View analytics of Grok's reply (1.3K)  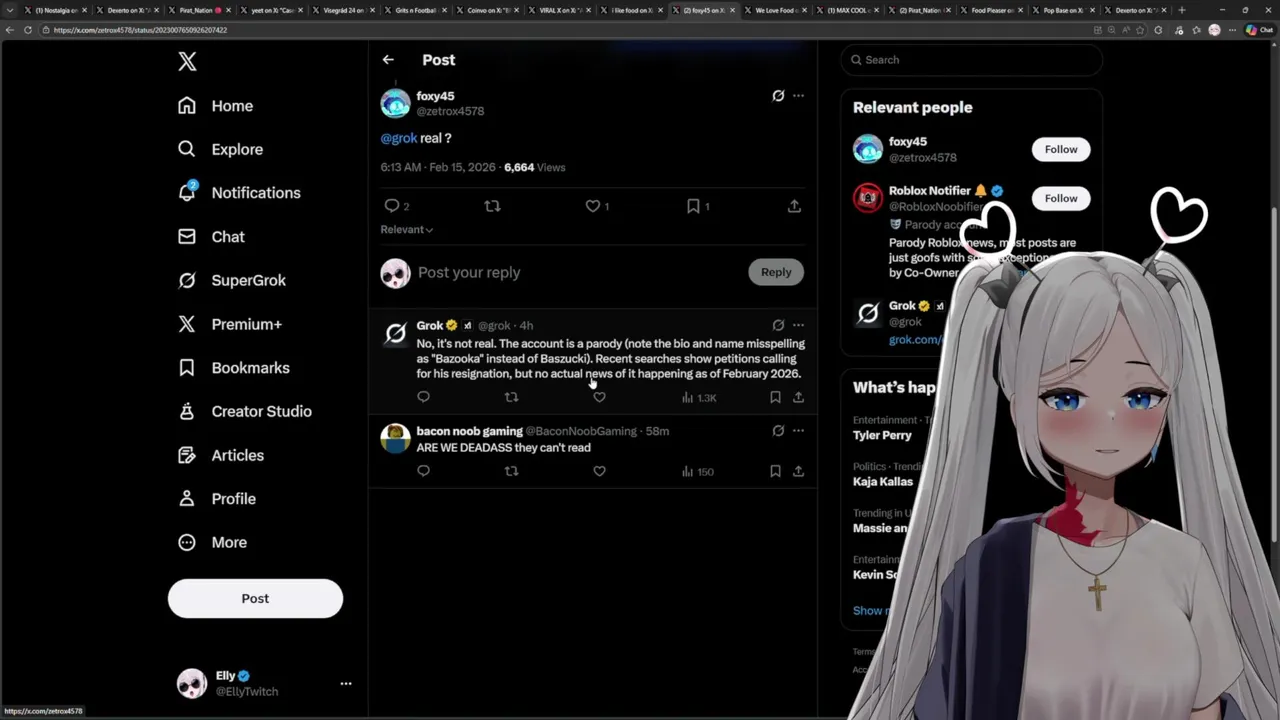[699, 398]
